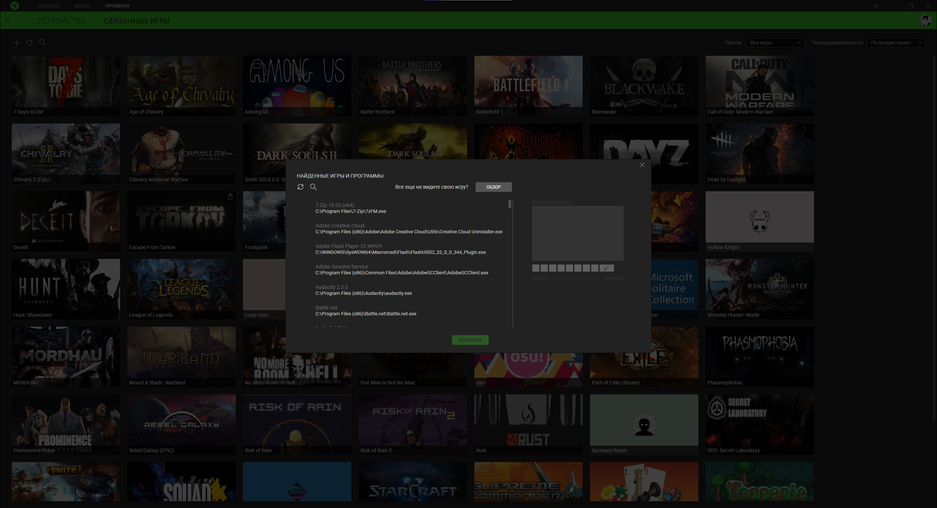Viewport: 937px width, 508px height.
Task: Open the Phasmophobia game tile
Action: [x=760, y=356]
